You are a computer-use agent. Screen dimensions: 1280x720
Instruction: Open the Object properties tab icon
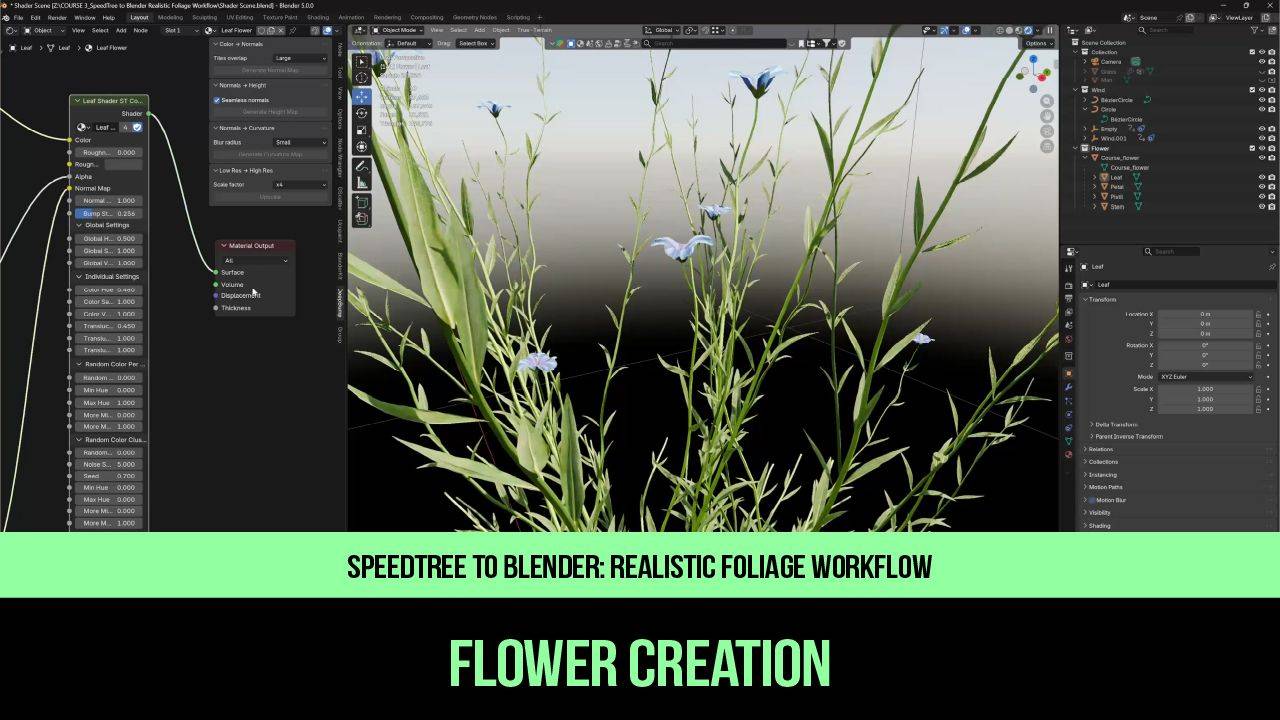1069,373
